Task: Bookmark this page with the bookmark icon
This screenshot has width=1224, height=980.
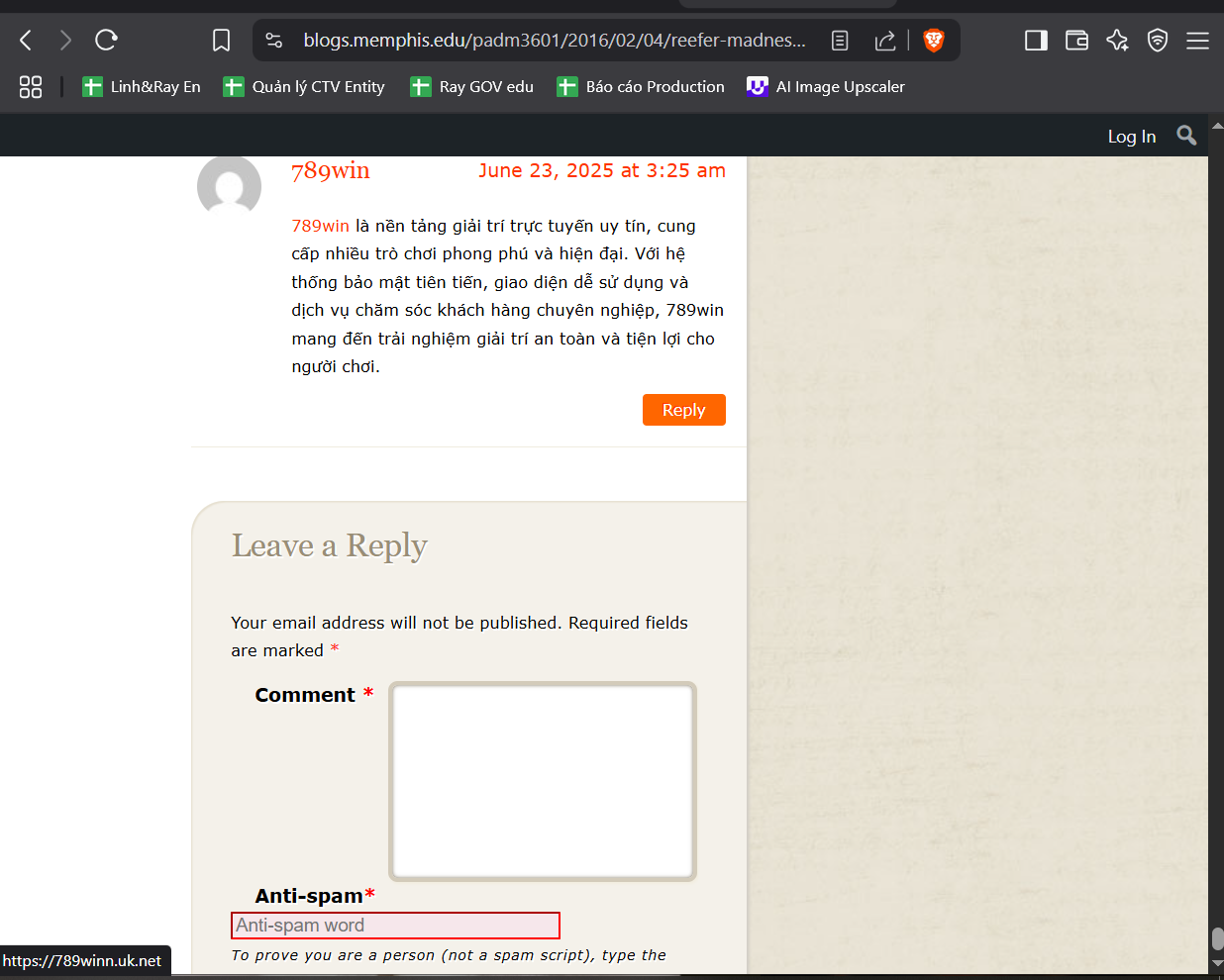Action: pyautogui.click(x=221, y=41)
